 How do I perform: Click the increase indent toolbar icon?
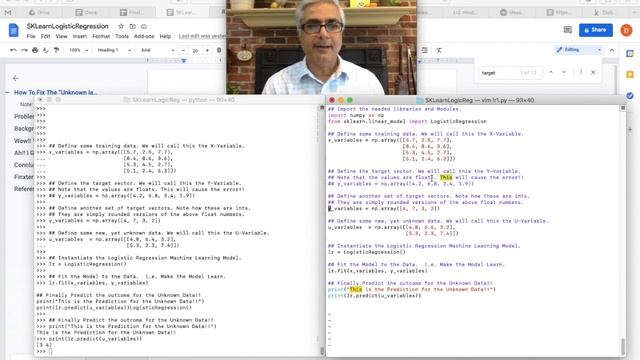tap(424, 50)
